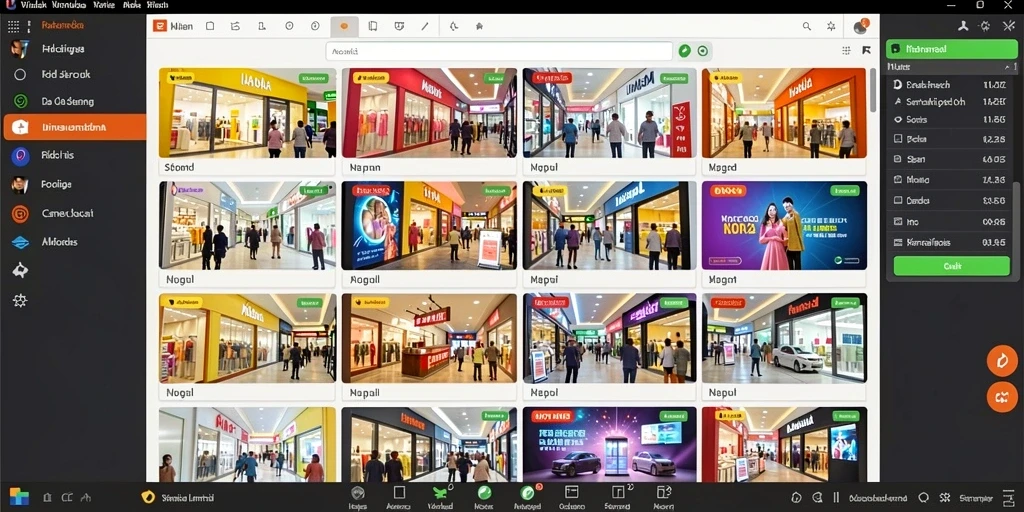Click the outlined sparkle star near the magnifier
Image resolution: width=1024 pixels, height=512 pixels.
tap(831, 27)
